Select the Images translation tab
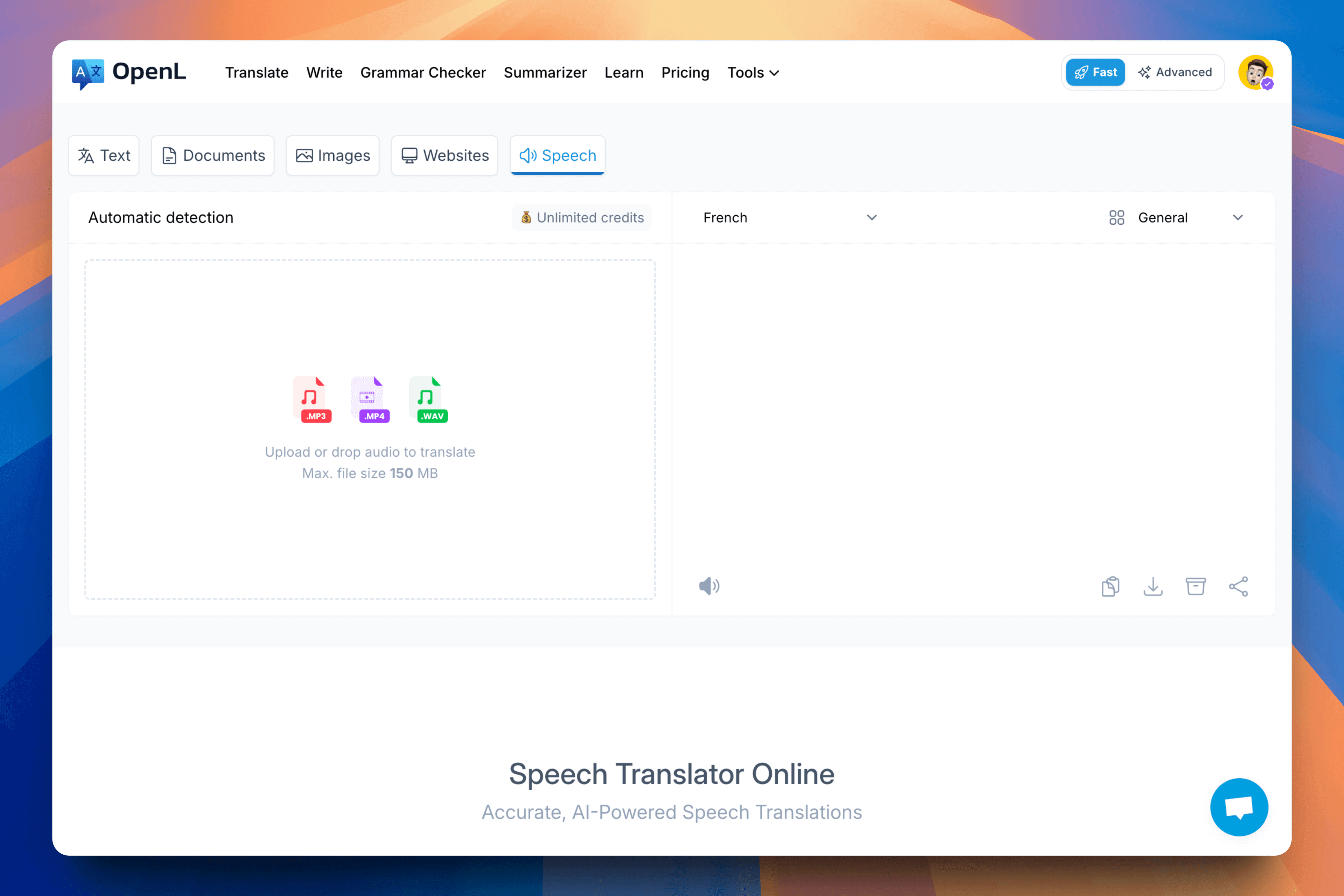Viewport: 1344px width, 896px height. pos(332,155)
